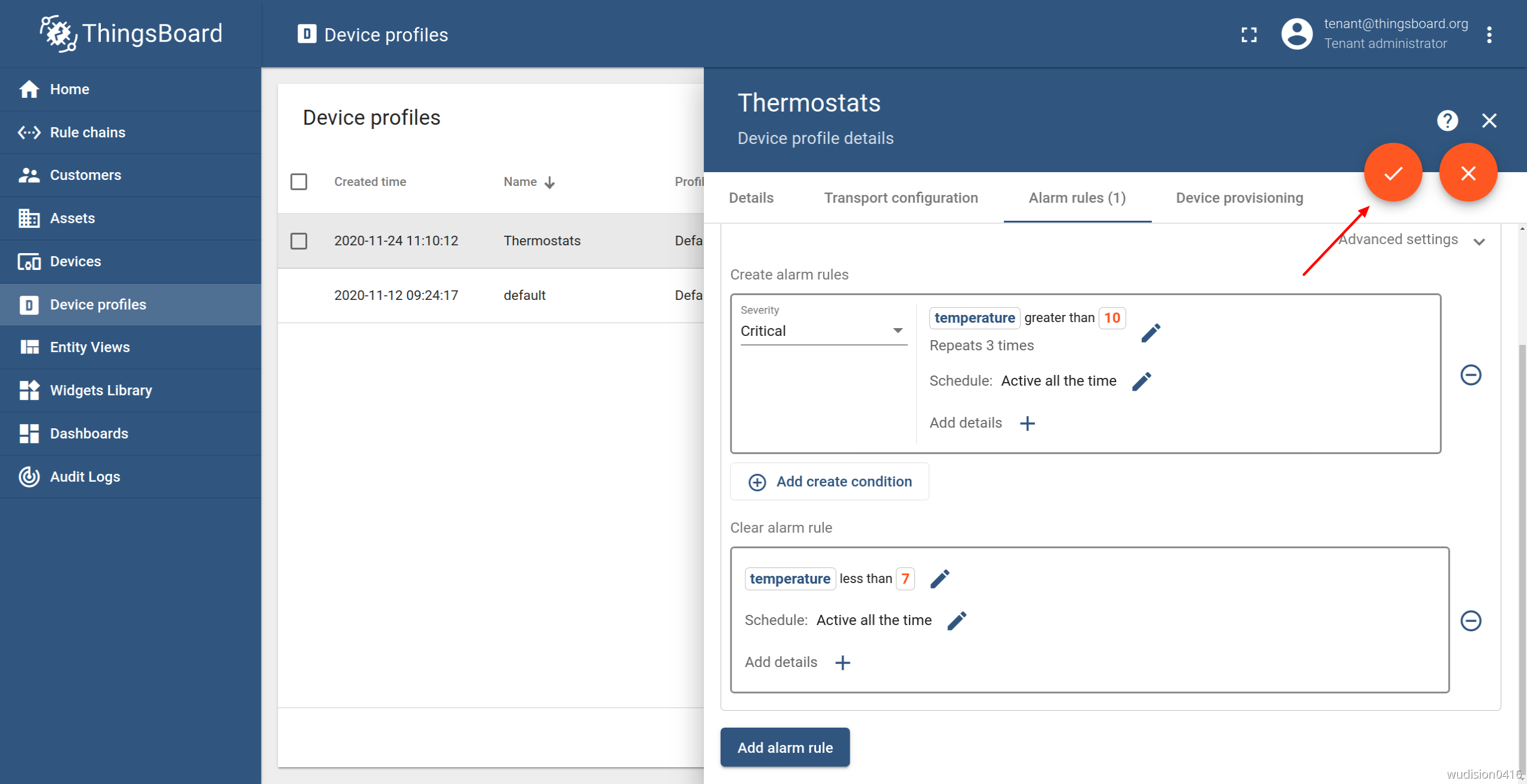This screenshot has height=784, width=1527.
Task: Click Add create condition button
Action: coord(829,482)
